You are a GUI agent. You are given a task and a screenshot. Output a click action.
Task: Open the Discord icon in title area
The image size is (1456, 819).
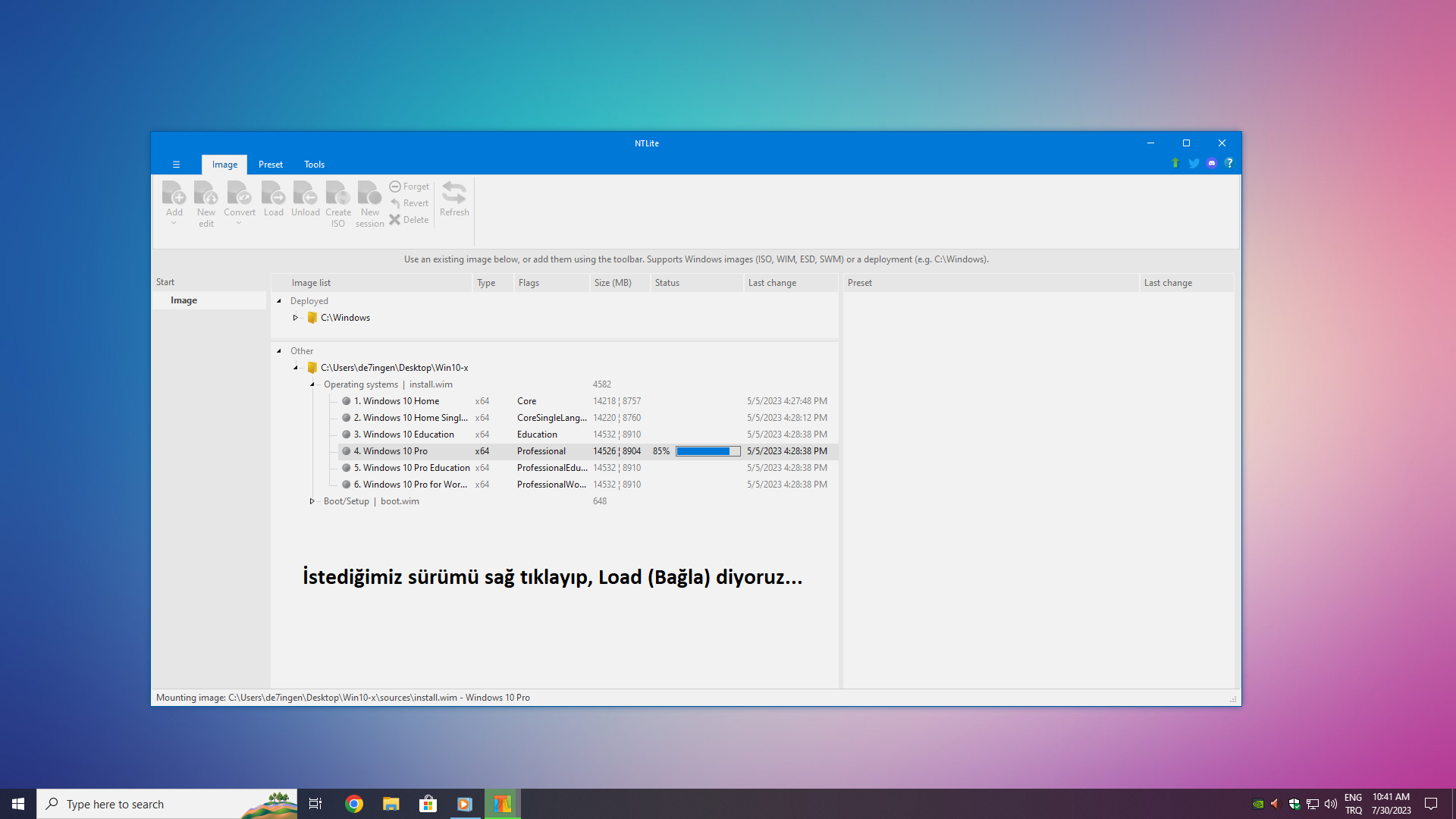(1212, 163)
